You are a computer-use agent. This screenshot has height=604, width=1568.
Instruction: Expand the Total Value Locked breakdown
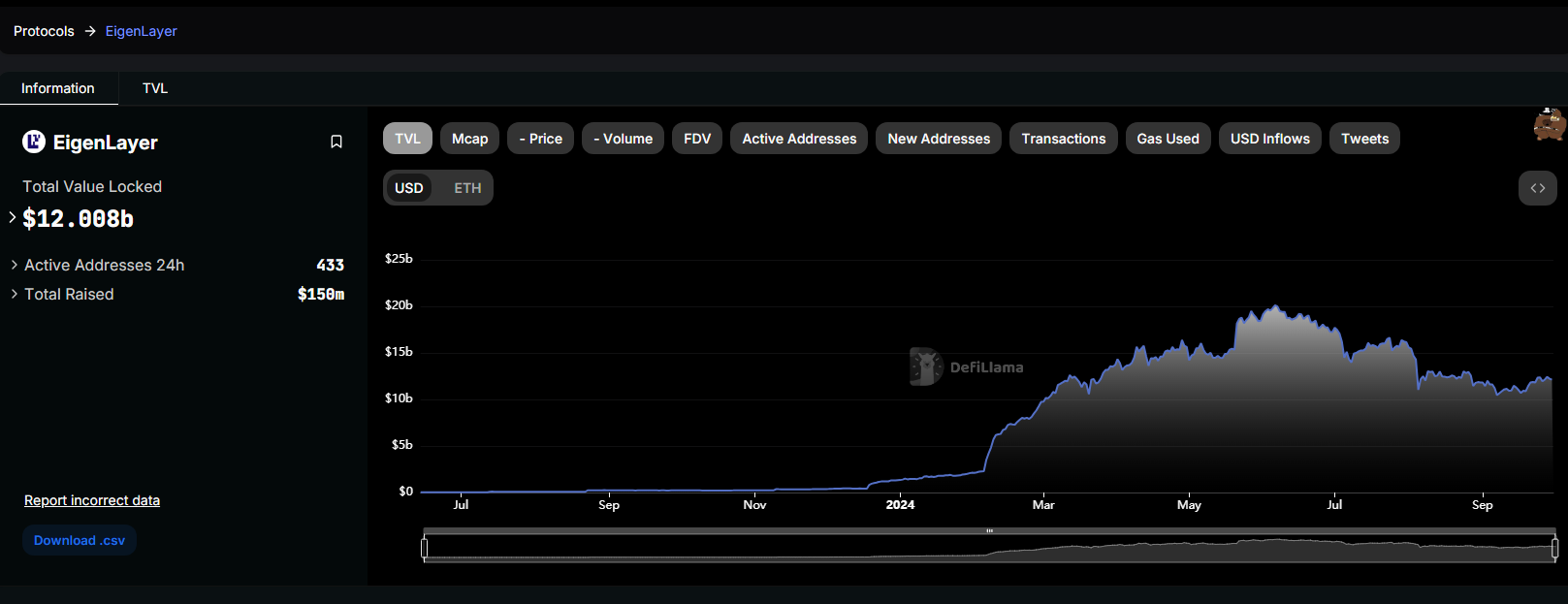click(x=13, y=218)
